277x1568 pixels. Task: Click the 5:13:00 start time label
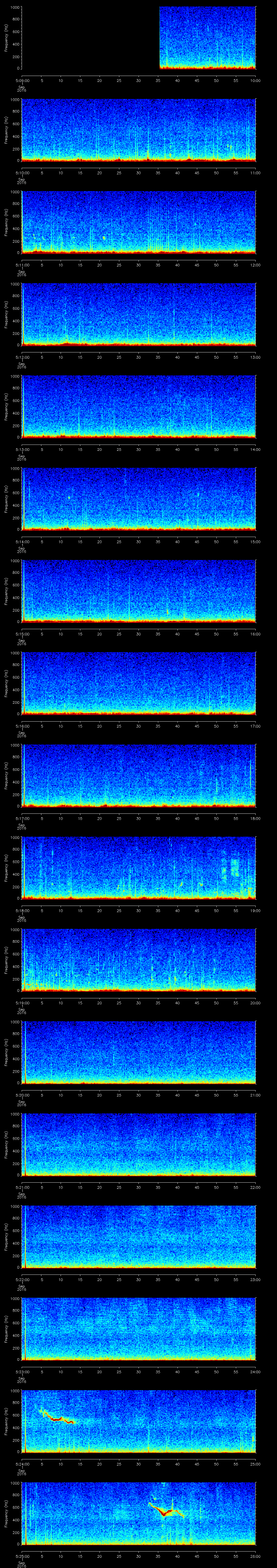pyautogui.click(x=22, y=449)
